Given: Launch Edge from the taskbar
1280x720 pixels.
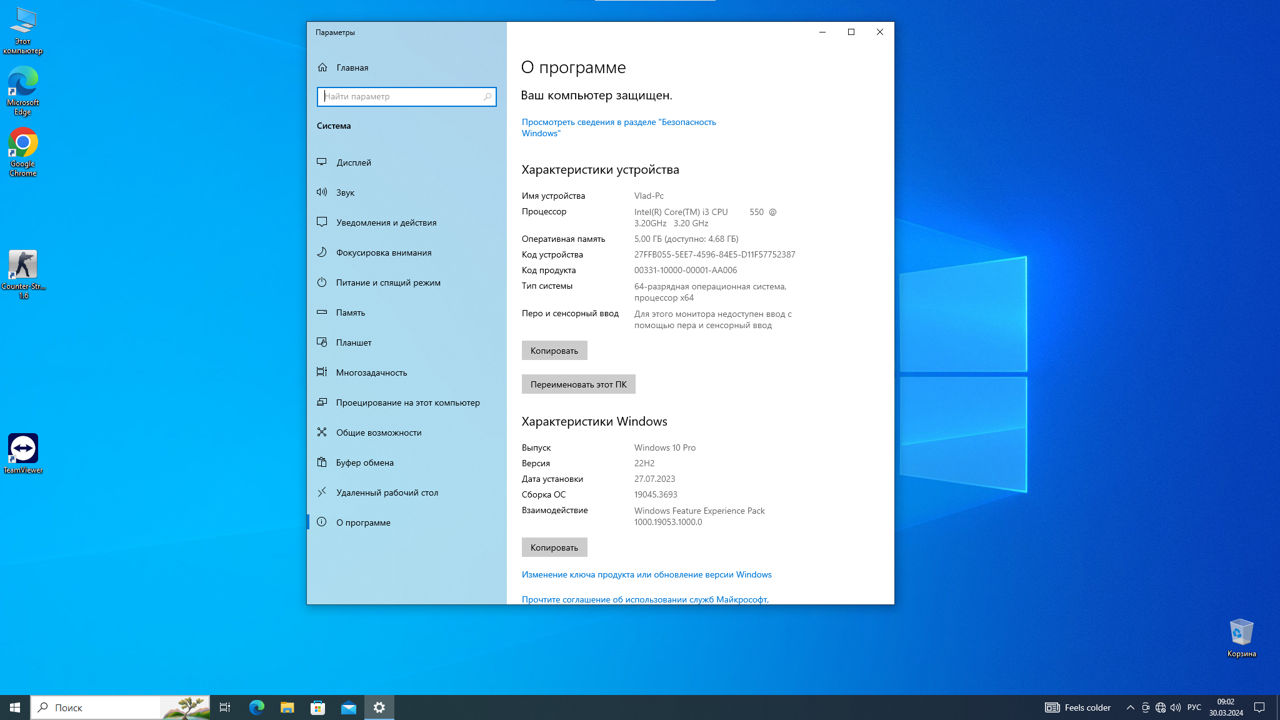Looking at the screenshot, I should pos(256,707).
